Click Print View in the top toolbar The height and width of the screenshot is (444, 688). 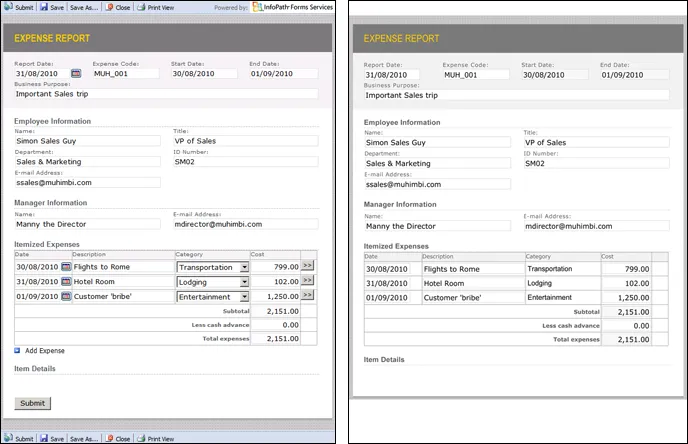point(155,6)
